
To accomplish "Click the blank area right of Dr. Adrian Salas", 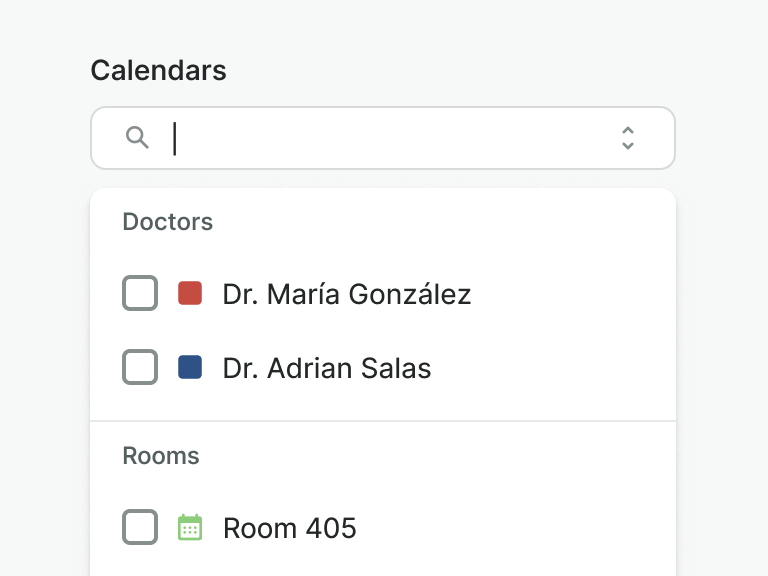I will point(553,367).
